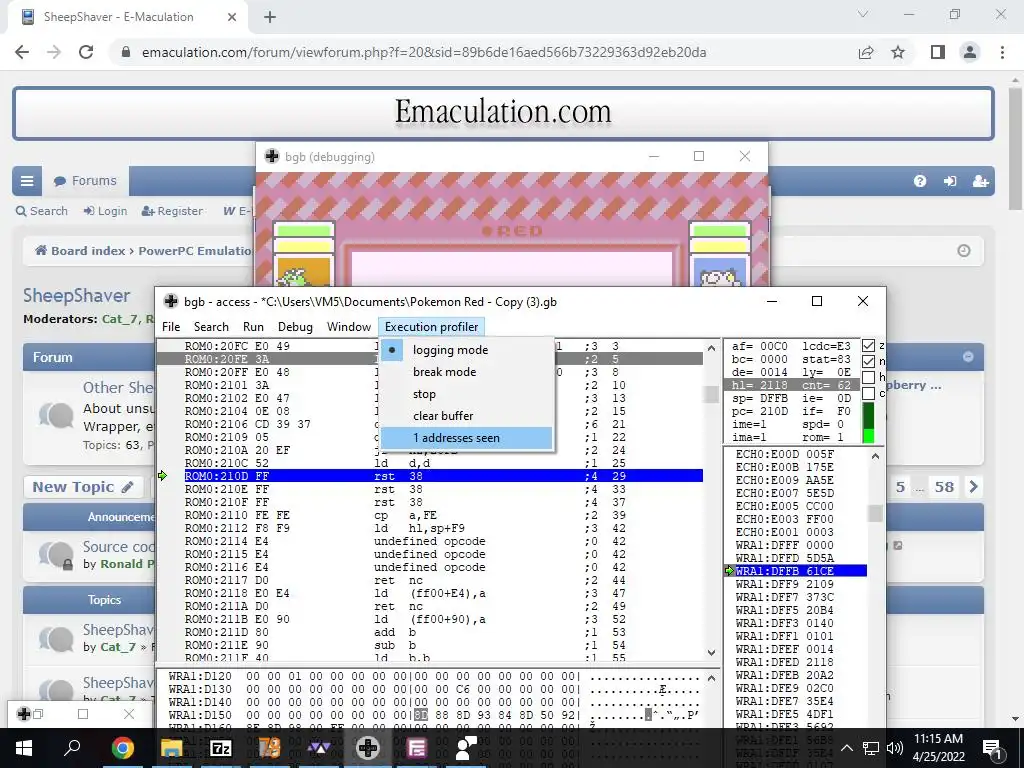Click stop in the Execution profiler menu
The height and width of the screenshot is (768, 1024).
tap(466, 394)
